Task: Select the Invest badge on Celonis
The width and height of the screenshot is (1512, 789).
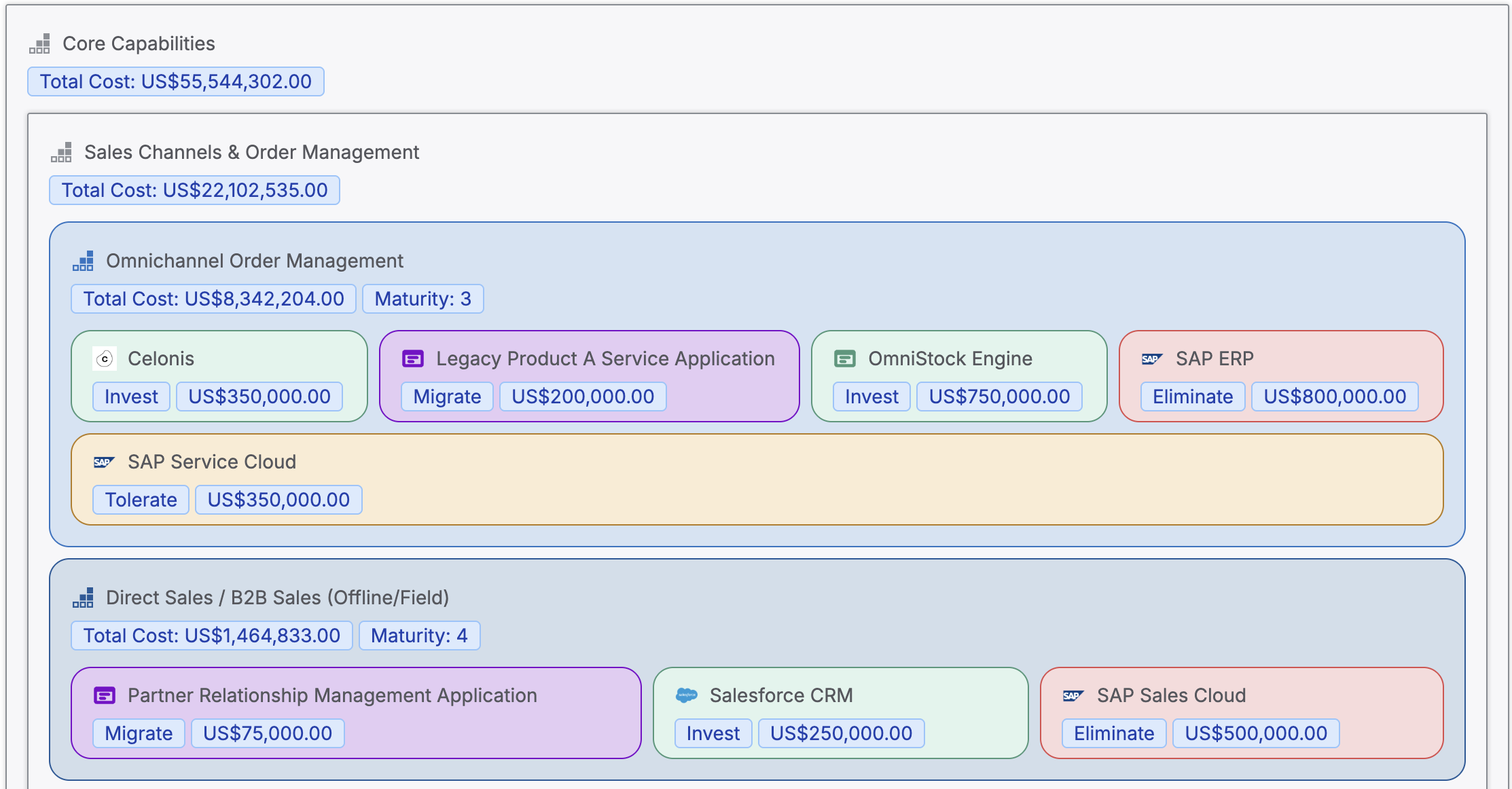Action: [130, 397]
